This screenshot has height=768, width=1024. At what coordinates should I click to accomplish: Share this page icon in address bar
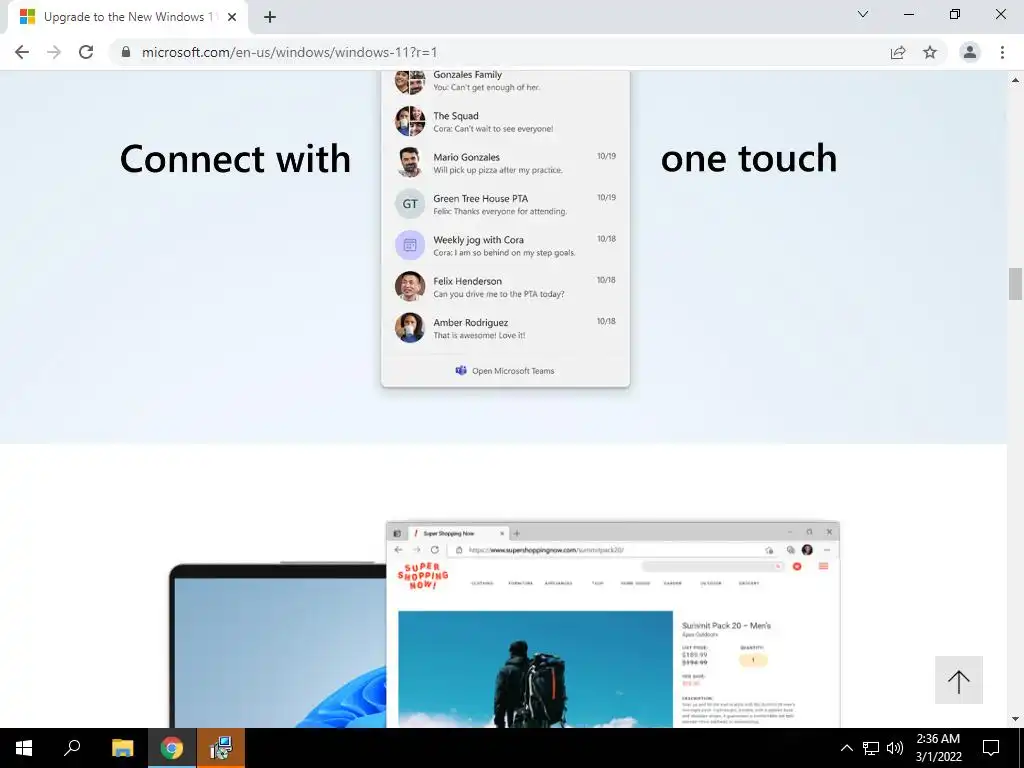pos(898,52)
